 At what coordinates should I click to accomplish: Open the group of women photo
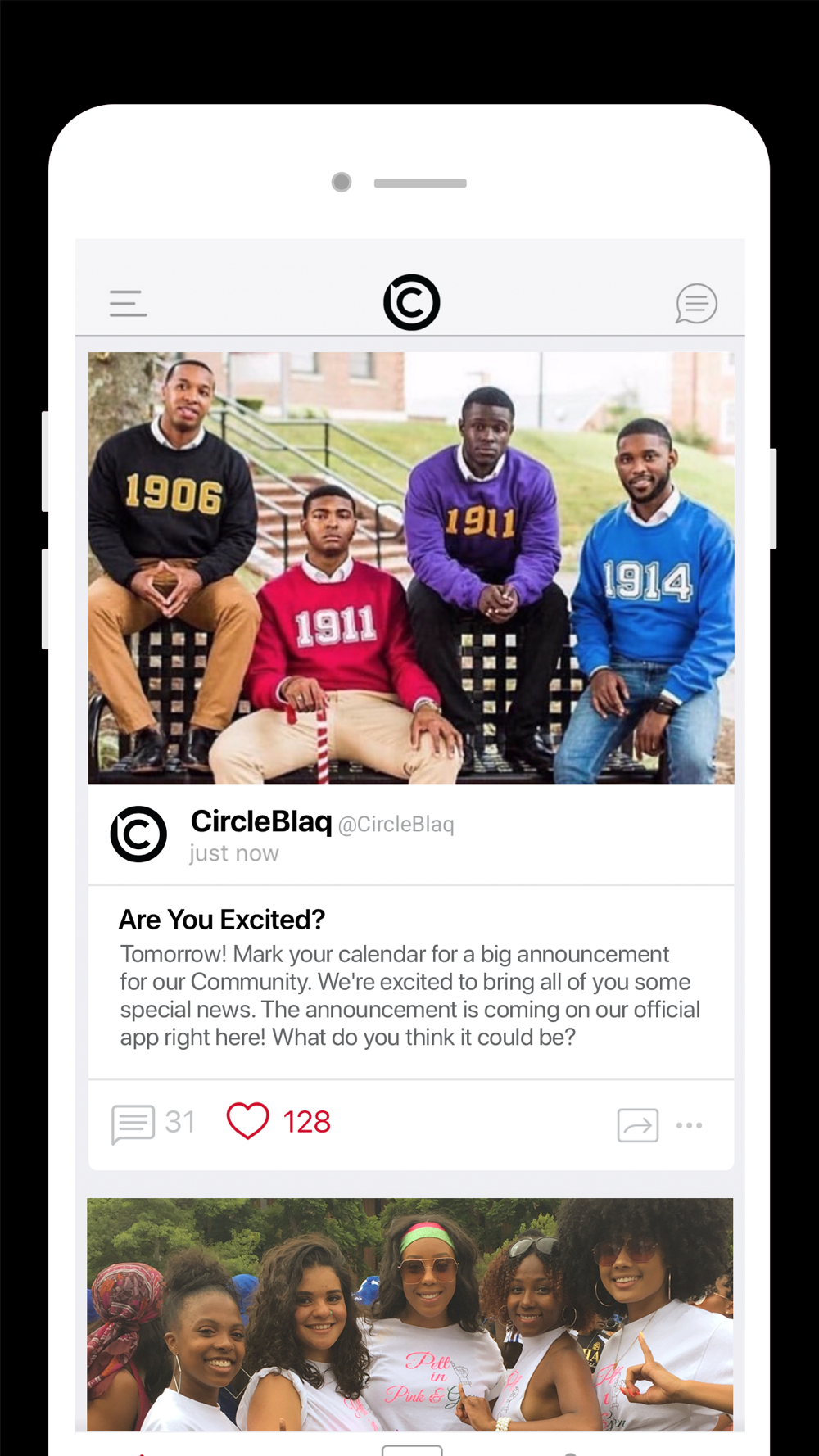click(x=410, y=1314)
